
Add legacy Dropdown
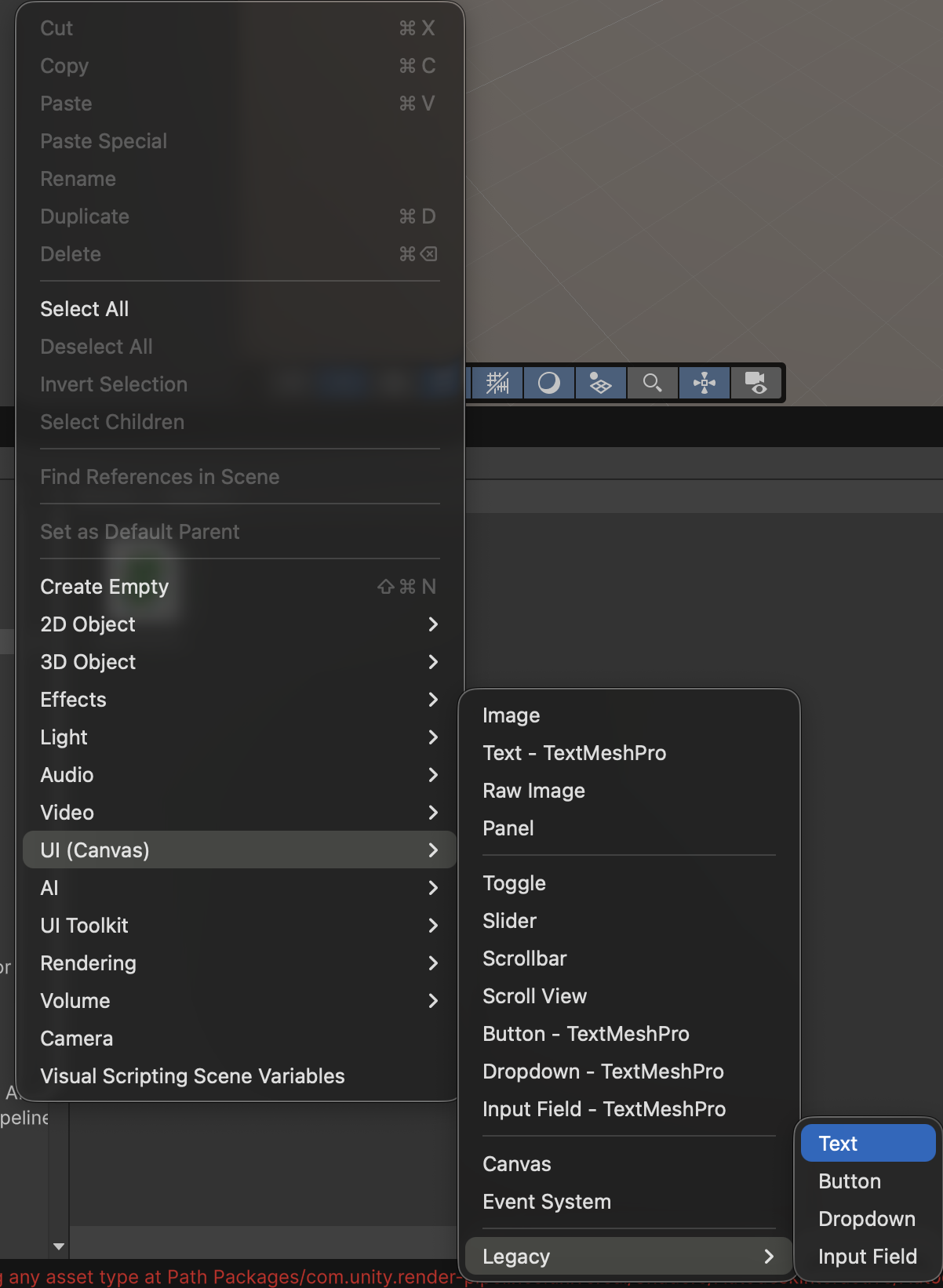point(868,1219)
